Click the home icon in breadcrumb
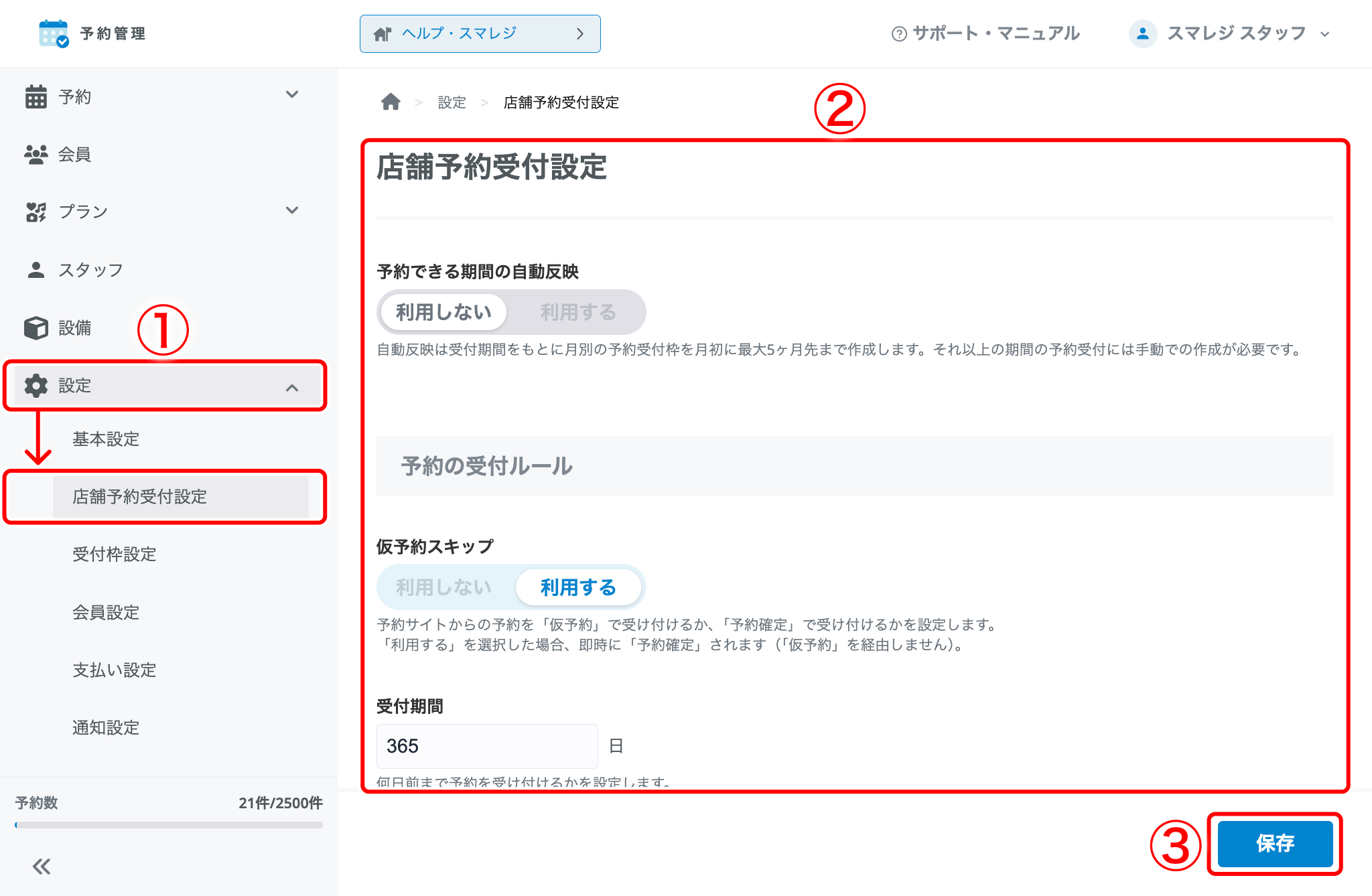Image resolution: width=1372 pixels, height=896 pixels. (391, 102)
